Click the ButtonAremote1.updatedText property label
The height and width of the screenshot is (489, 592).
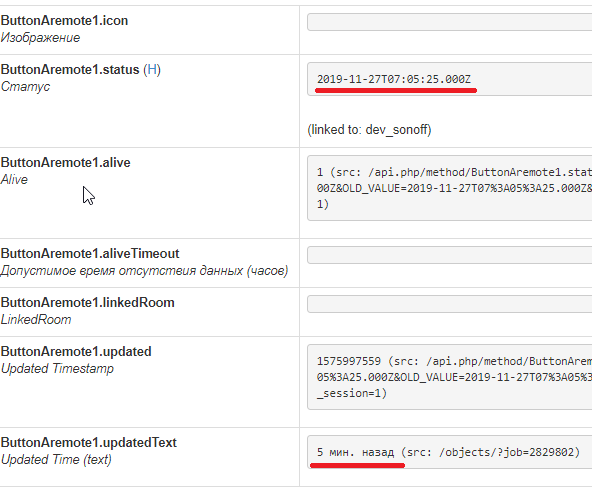pos(89,443)
